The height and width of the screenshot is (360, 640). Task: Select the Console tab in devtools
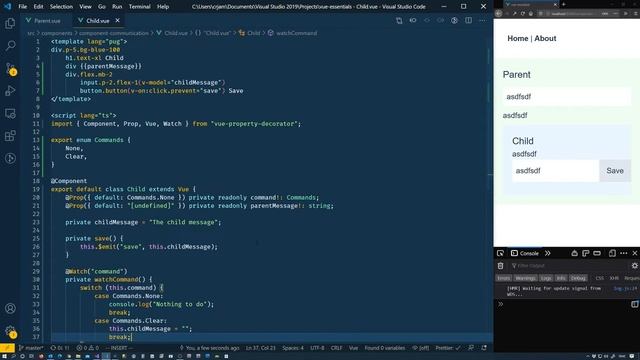525,253
